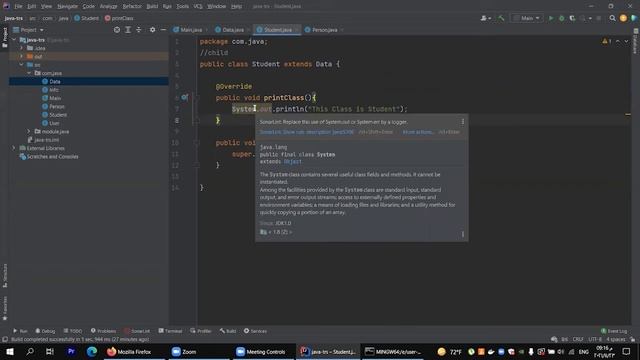Open the Event Log

coord(614,331)
